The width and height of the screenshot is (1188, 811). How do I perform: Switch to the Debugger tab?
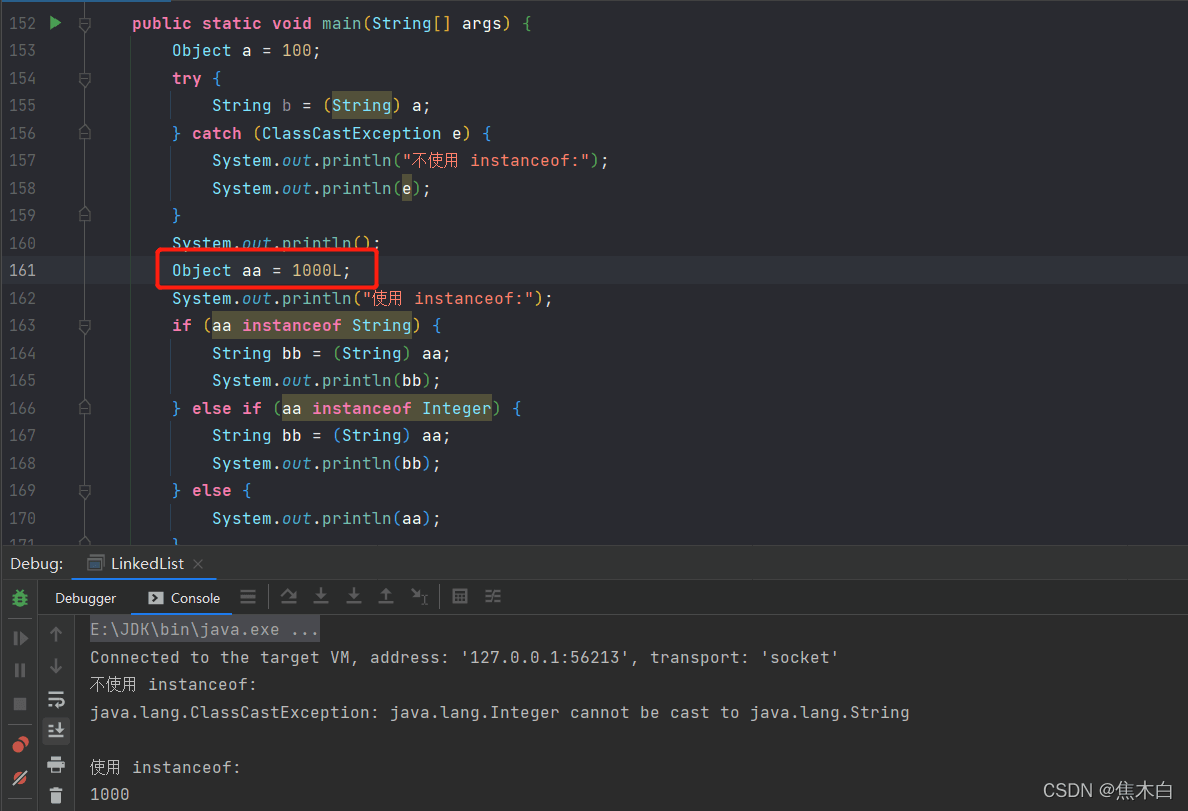pyautogui.click(x=86, y=598)
